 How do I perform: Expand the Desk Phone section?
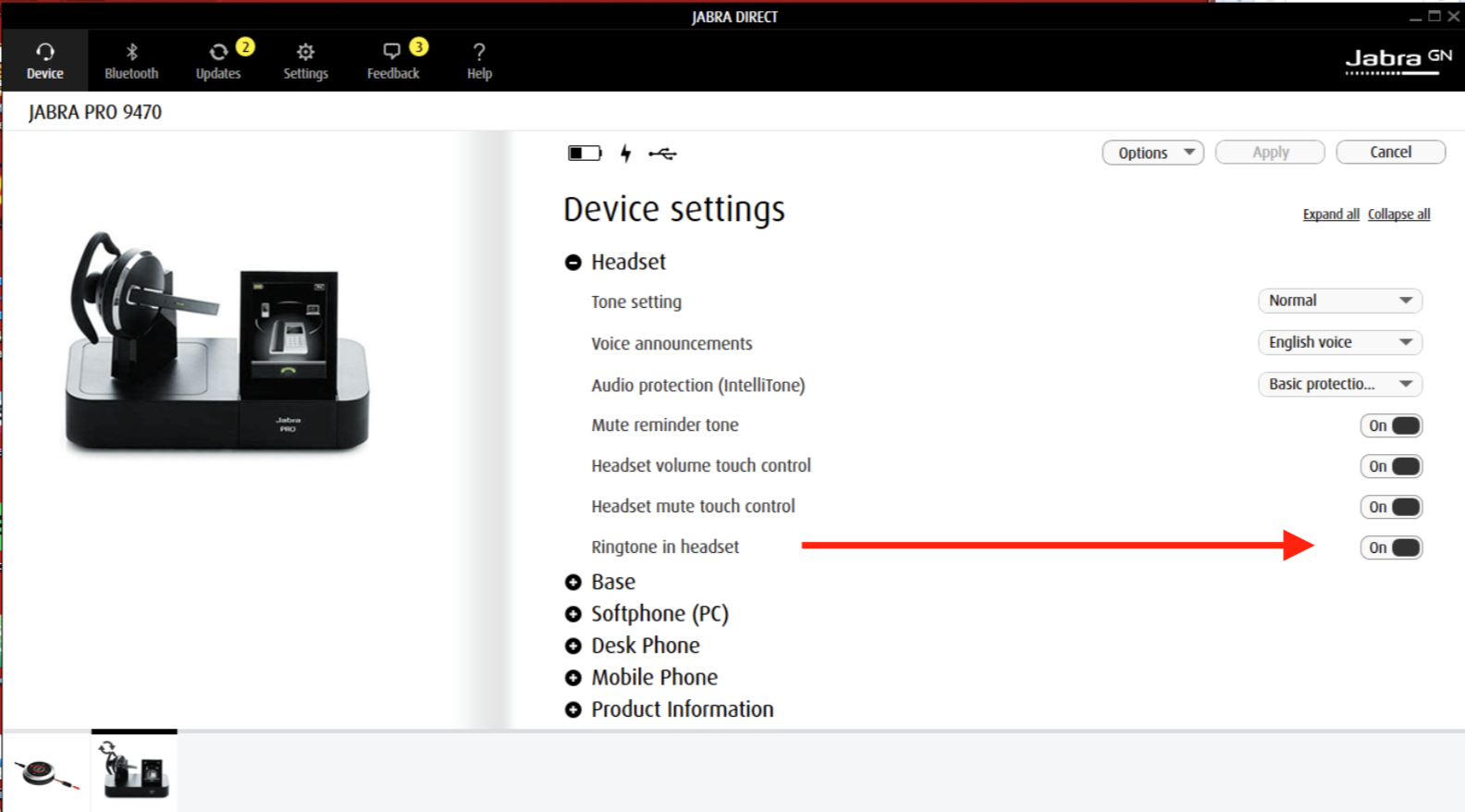click(x=573, y=646)
